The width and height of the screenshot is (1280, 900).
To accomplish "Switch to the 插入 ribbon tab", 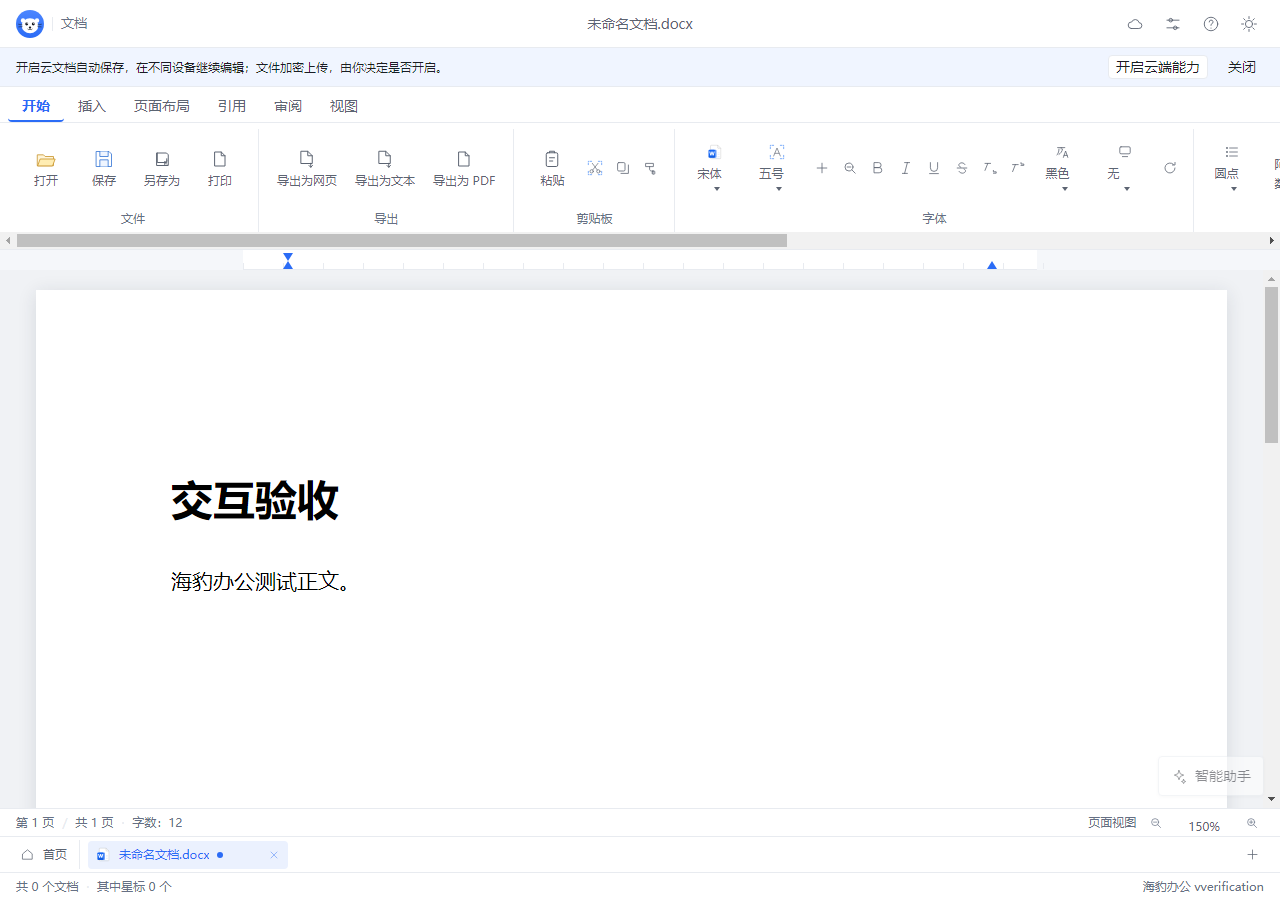I will pos(92,106).
